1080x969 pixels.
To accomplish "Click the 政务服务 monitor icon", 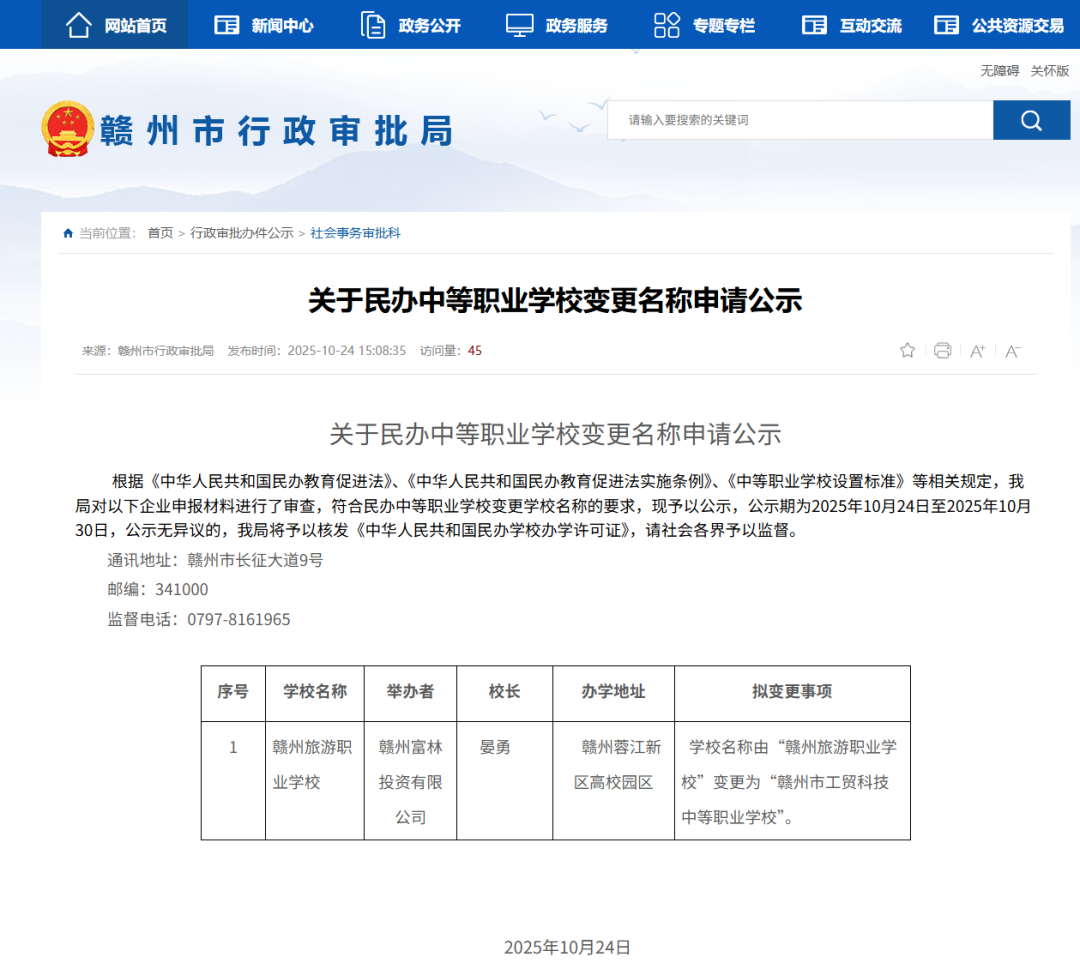I will (519, 25).
